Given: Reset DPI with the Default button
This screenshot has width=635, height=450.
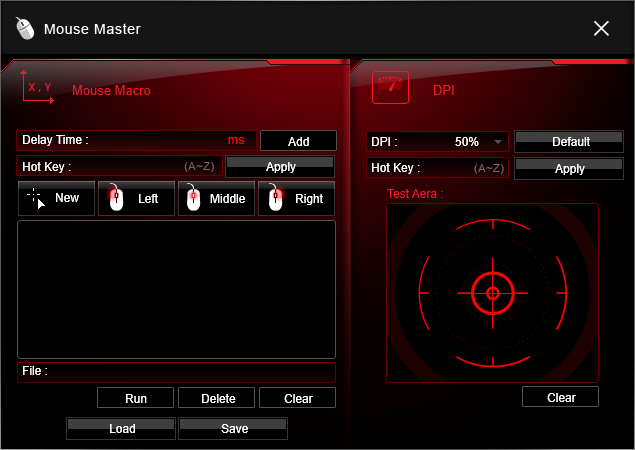Looking at the screenshot, I should click(x=569, y=141).
